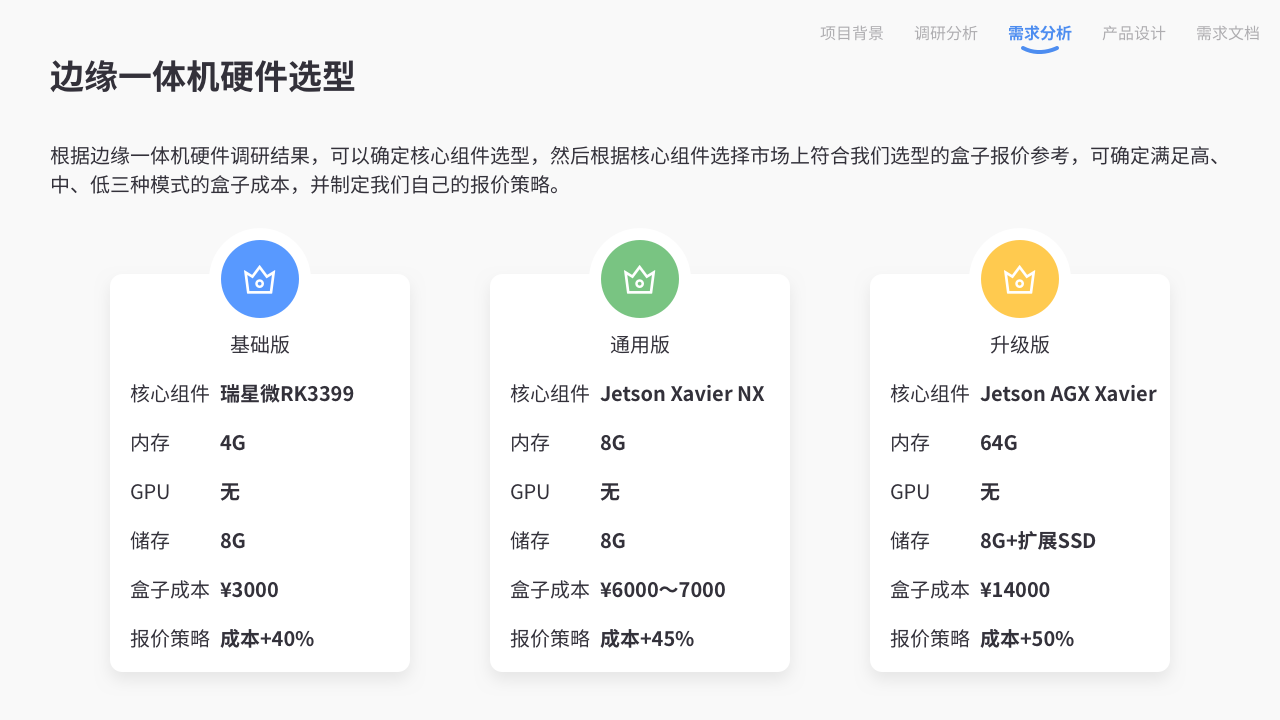Click the 8G storage value in 通用版
This screenshot has height=720, width=1280.
613,541
